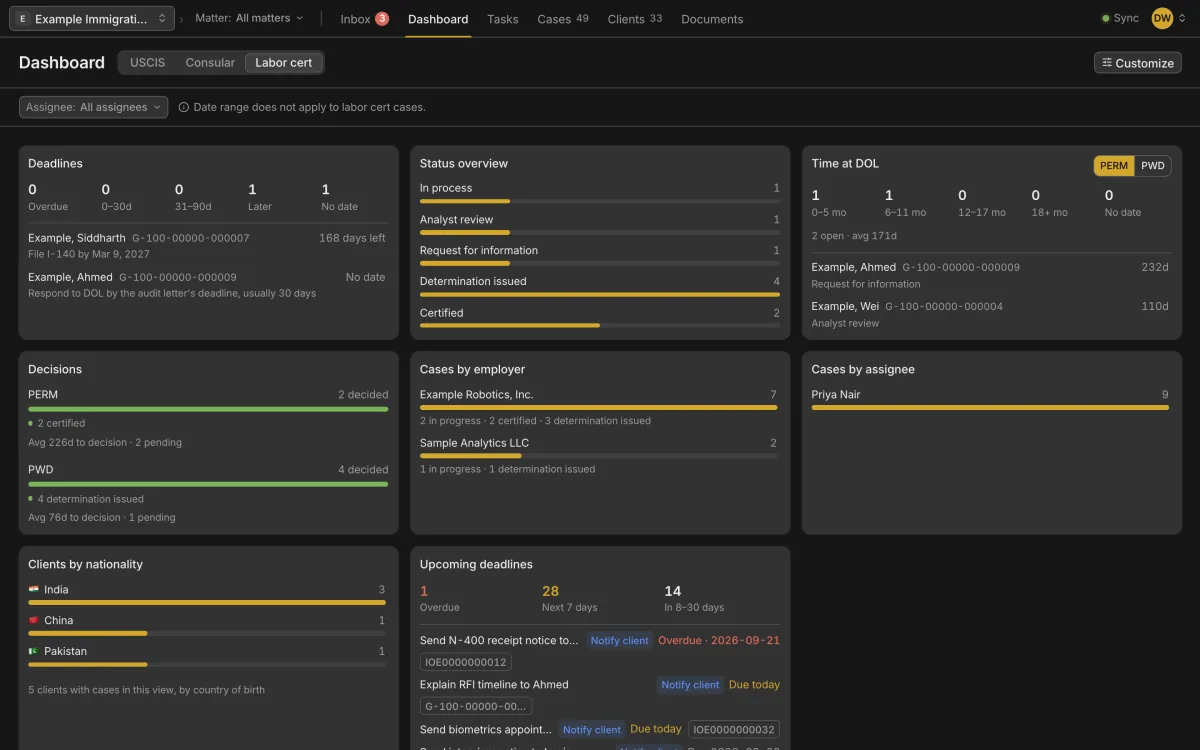Screen dimensions: 1200x750
Task: Switch dashboard view to USCIS
Action: 147,62
